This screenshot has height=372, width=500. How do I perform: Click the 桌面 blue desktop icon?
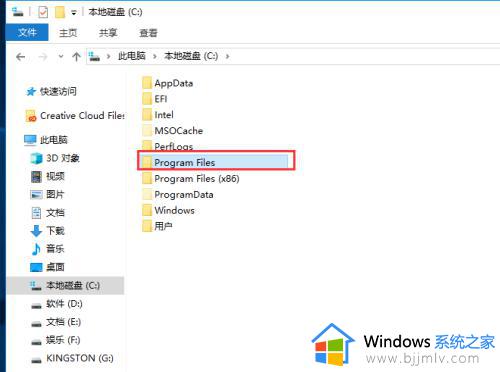[x=36, y=267]
